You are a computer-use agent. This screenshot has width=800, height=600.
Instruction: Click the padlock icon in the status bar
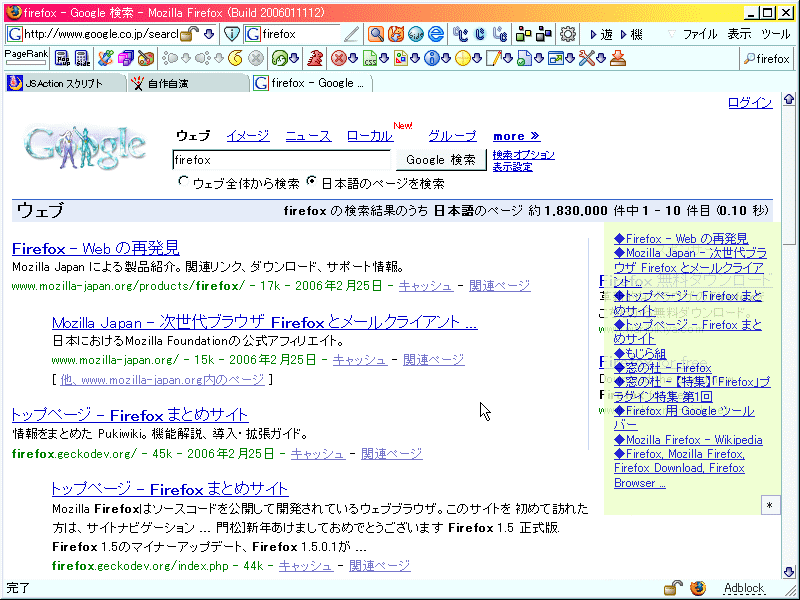pos(673,588)
